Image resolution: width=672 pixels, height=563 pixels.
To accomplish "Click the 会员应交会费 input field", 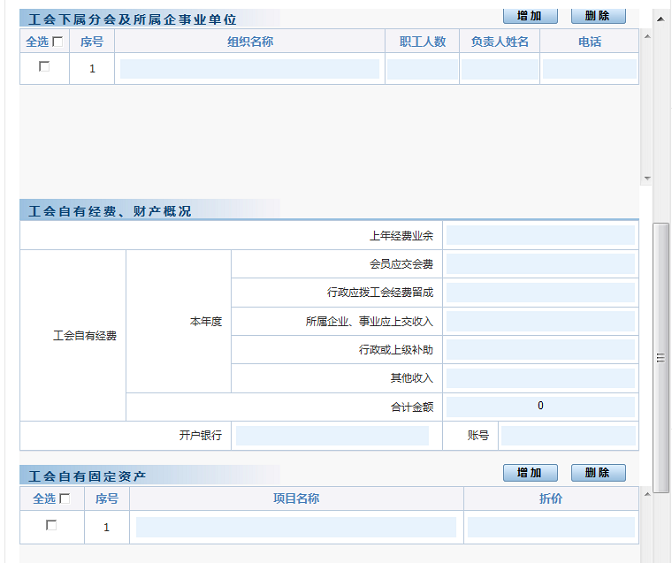I will tap(540, 264).
